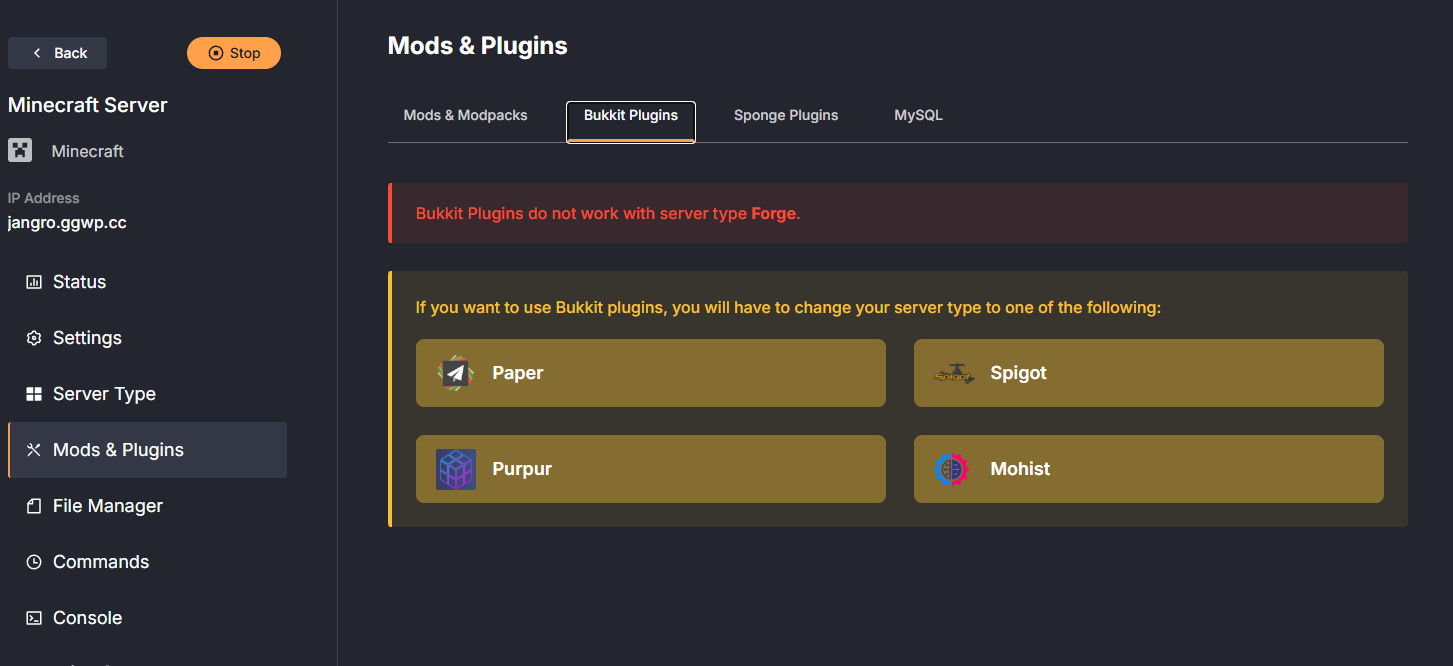
Task: Click the Status bar-chart icon
Action: coord(33,281)
